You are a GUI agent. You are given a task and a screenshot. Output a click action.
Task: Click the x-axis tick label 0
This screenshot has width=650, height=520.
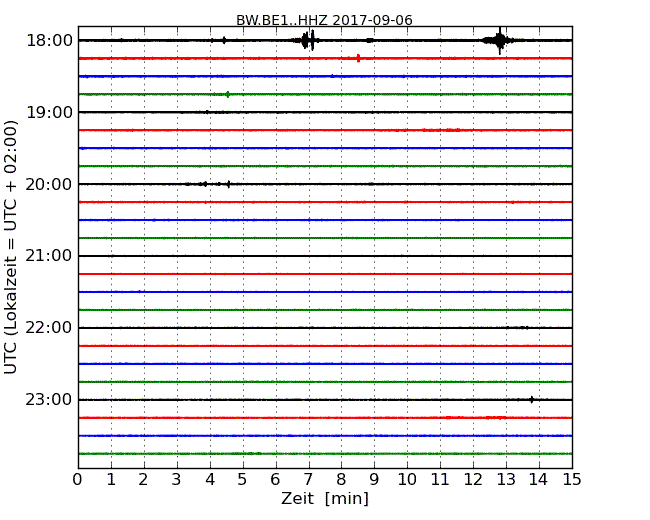click(x=78, y=480)
